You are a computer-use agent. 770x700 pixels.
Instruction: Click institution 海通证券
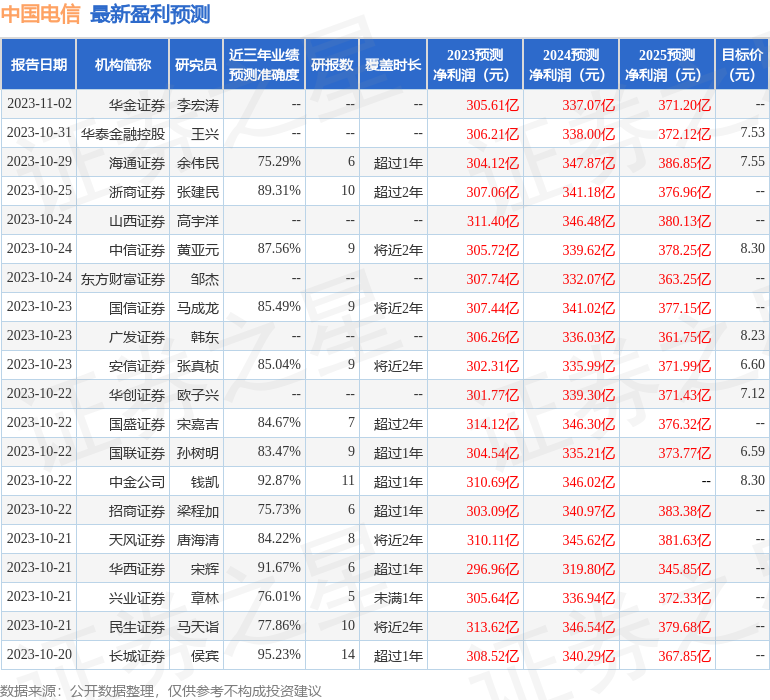click(137, 163)
